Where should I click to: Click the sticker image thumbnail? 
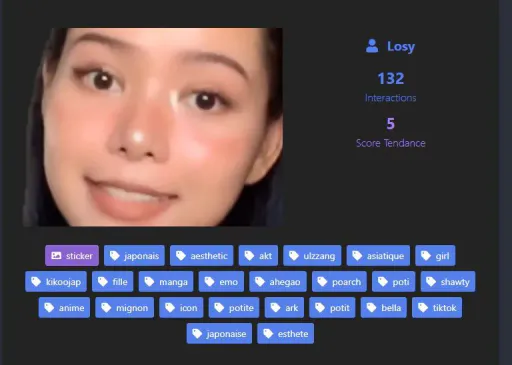point(153,127)
